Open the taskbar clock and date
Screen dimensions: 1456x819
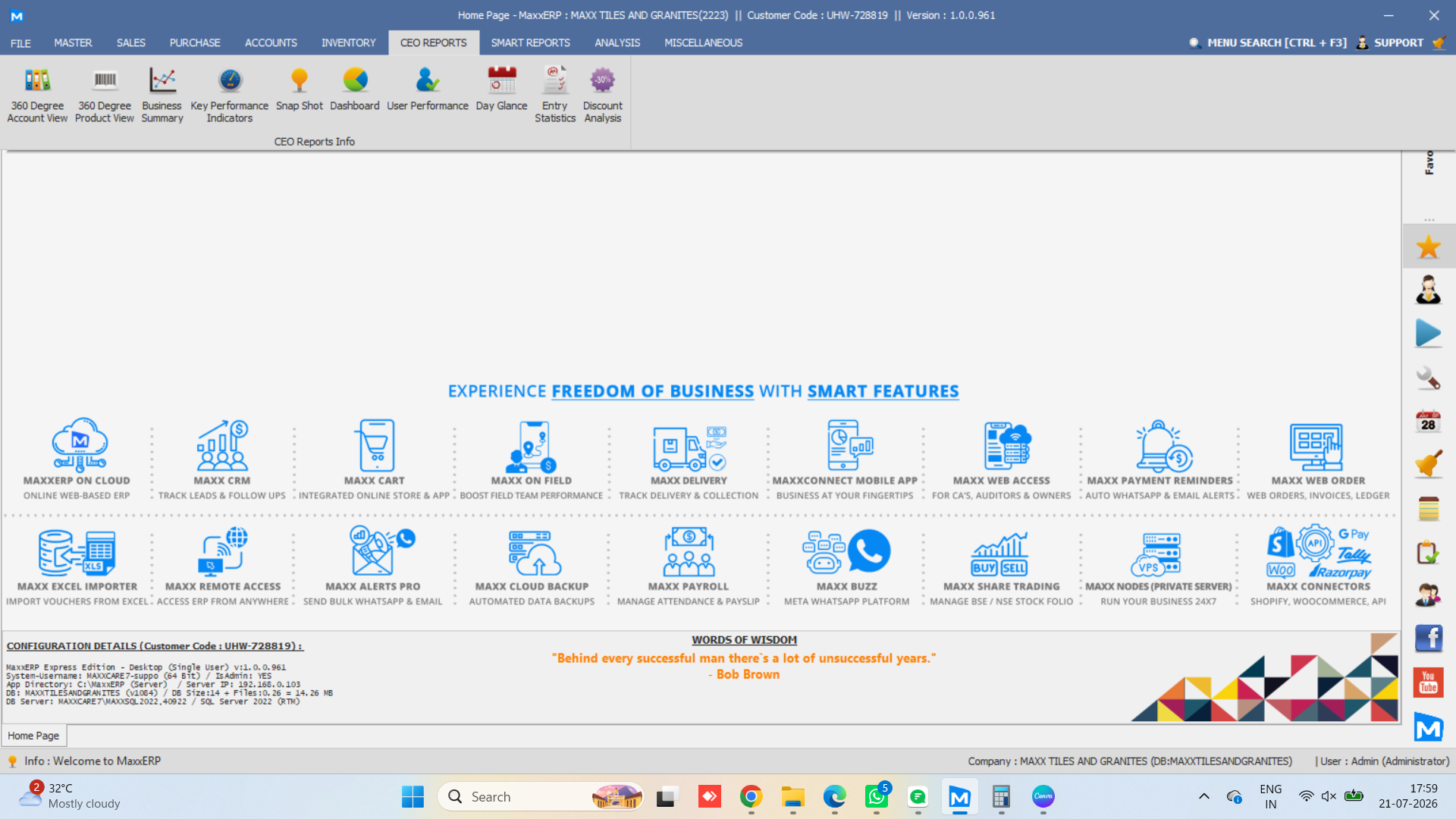tap(1408, 796)
